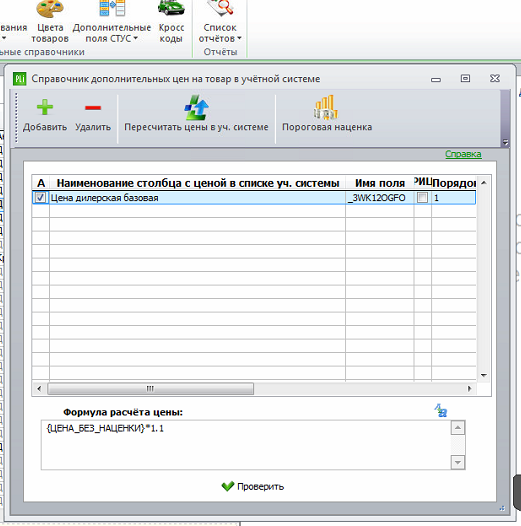This screenshot has width=521, height=526.
Task: Close the Справочник дополнительных цен window
Action: tap(495, 78)
